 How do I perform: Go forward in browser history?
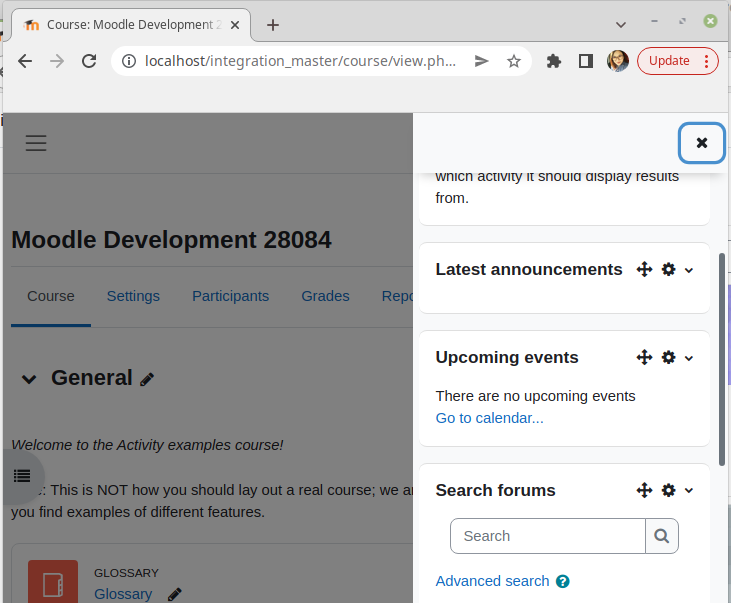coord(57,61)
